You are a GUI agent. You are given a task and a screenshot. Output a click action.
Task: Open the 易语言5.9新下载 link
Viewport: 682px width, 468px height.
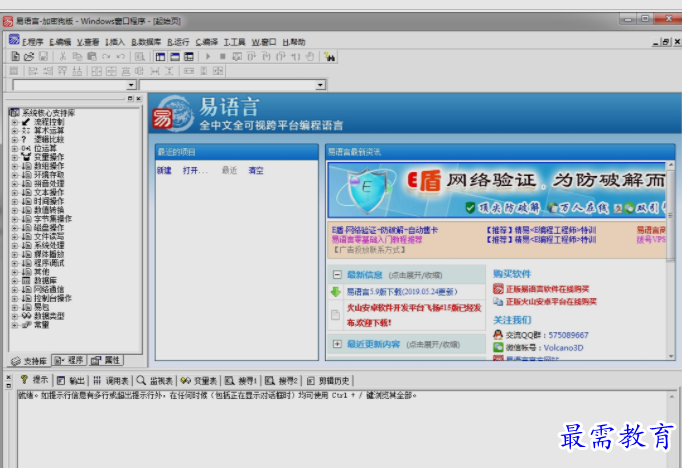pos(401,291)
